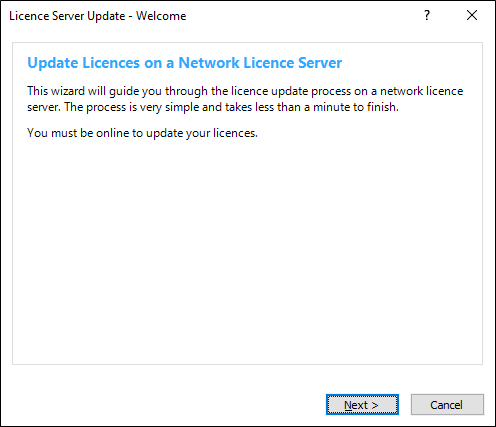The width and height of the screenshot is (496, 427).
Task: Cancel the licence update wizard
Action: 447,405
